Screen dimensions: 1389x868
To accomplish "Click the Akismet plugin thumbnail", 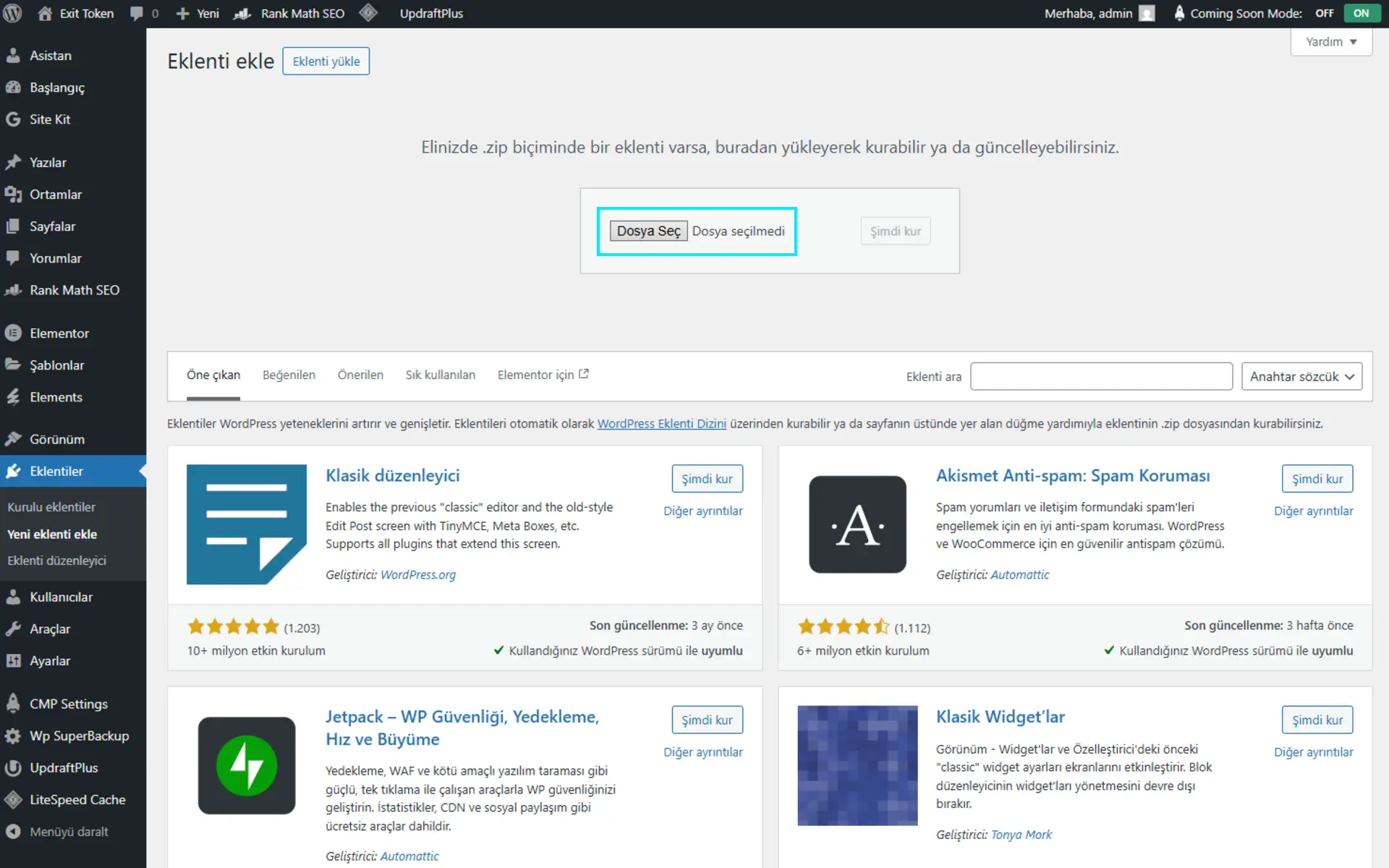I will (857, 524).
